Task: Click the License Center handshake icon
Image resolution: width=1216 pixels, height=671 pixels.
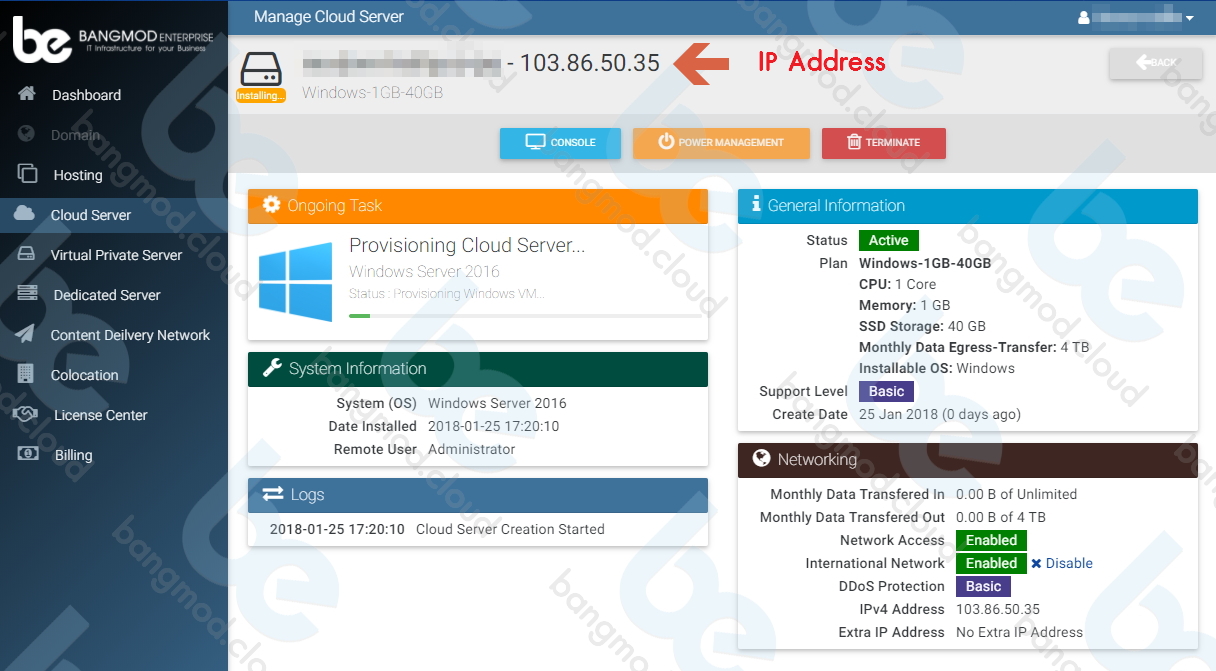Action: point(25,414)
